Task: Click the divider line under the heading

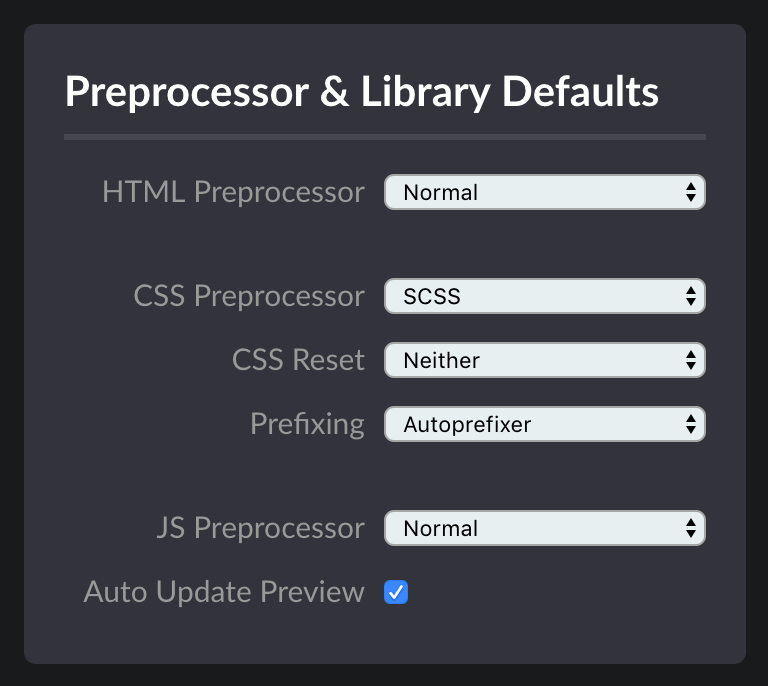Action: (384, 137)
